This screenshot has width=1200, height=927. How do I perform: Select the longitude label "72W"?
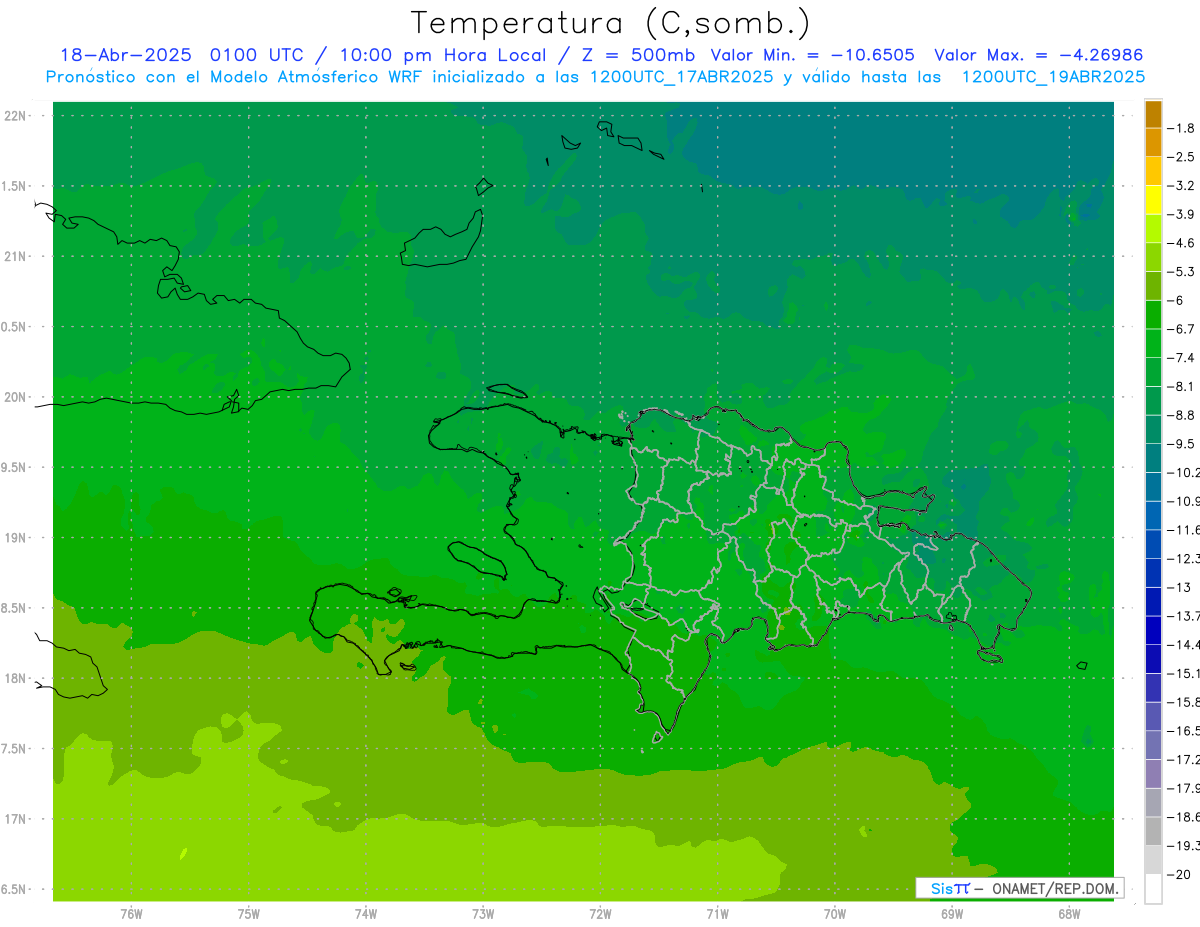(601, 914)
